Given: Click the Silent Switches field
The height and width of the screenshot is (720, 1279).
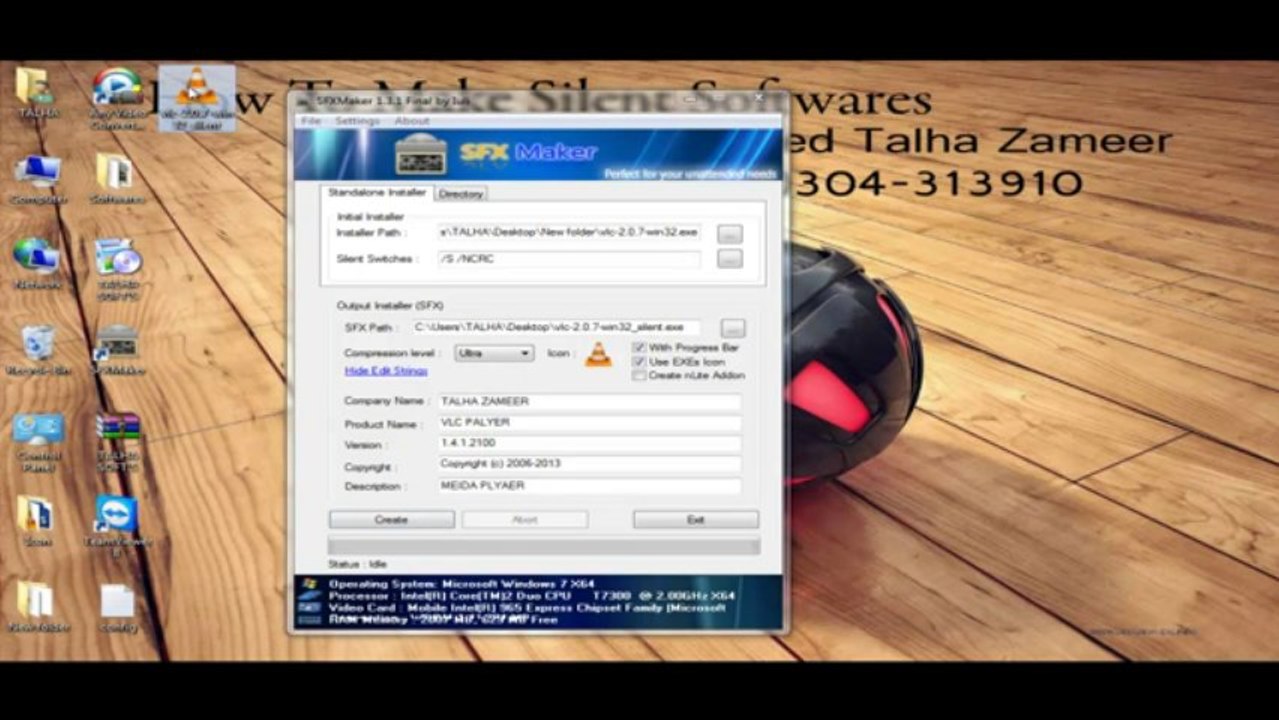Looking at the screenshot, I should pyautogui.click(x=569, y=259).
